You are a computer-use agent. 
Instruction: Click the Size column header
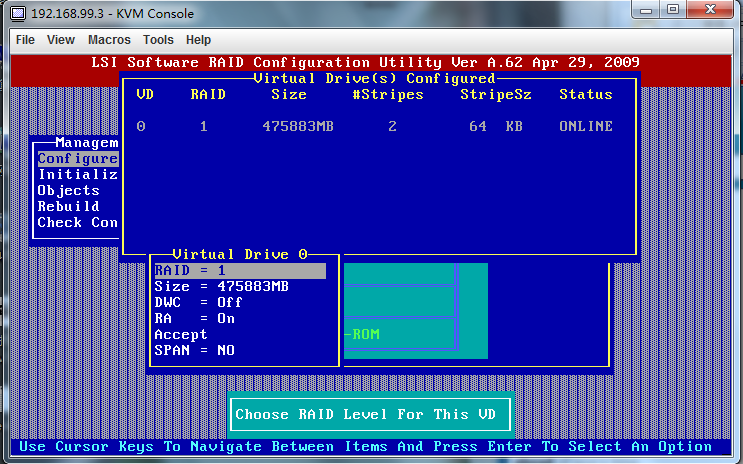(x=289, y=94)
